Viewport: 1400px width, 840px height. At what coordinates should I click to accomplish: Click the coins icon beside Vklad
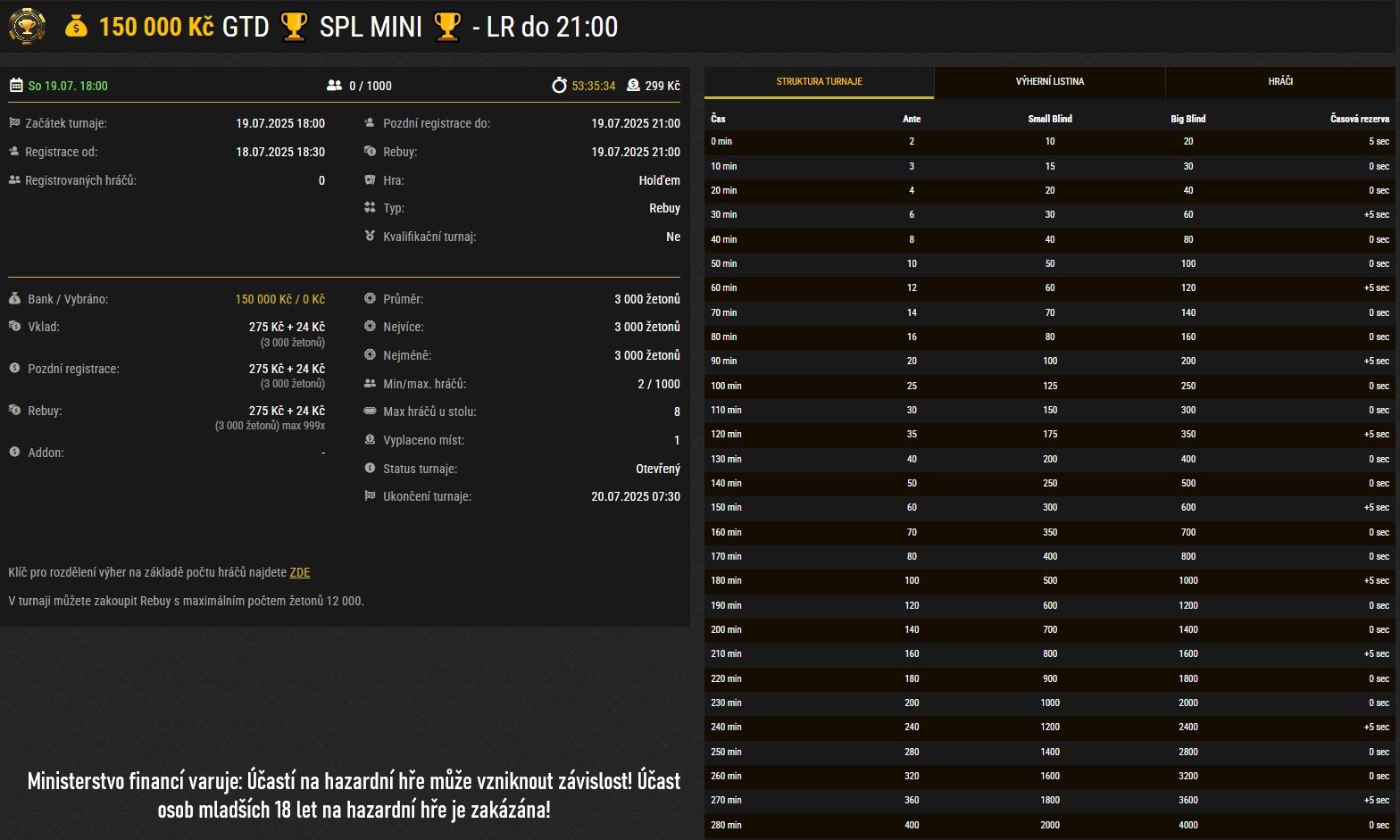pyautogui.click(x=14, y=327)
